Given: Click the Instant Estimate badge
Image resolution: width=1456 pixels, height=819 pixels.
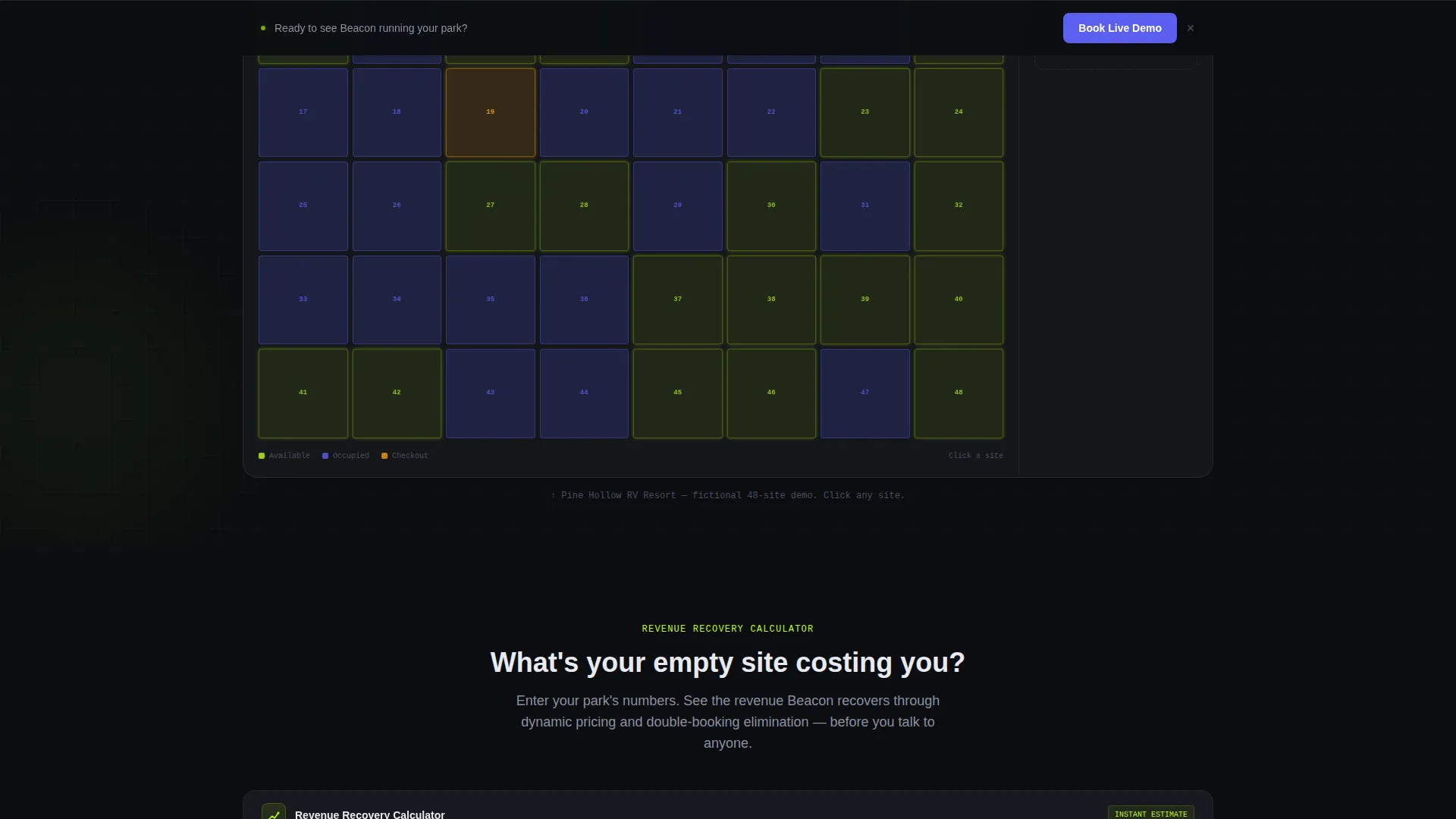Looking at the screenshot, I should tap(1151, 813).
